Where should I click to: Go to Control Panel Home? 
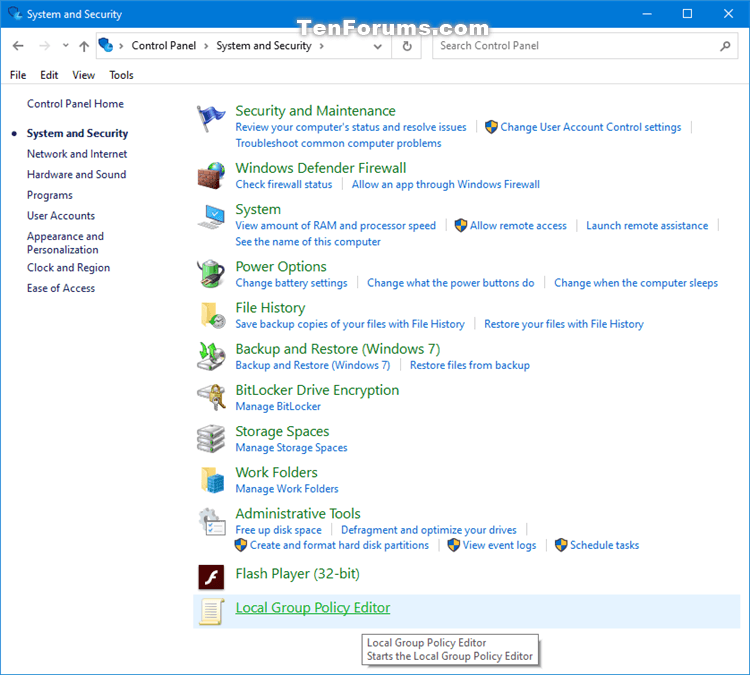(75, 104)
